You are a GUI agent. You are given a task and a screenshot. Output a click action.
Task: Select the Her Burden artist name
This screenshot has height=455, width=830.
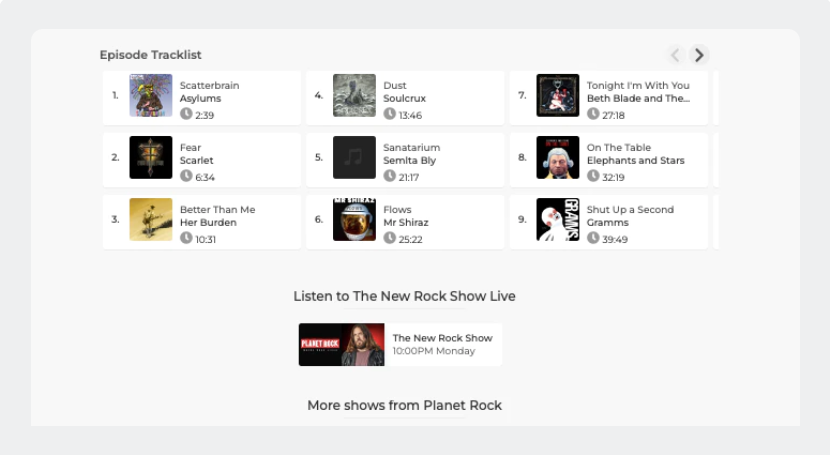(208, 223)
